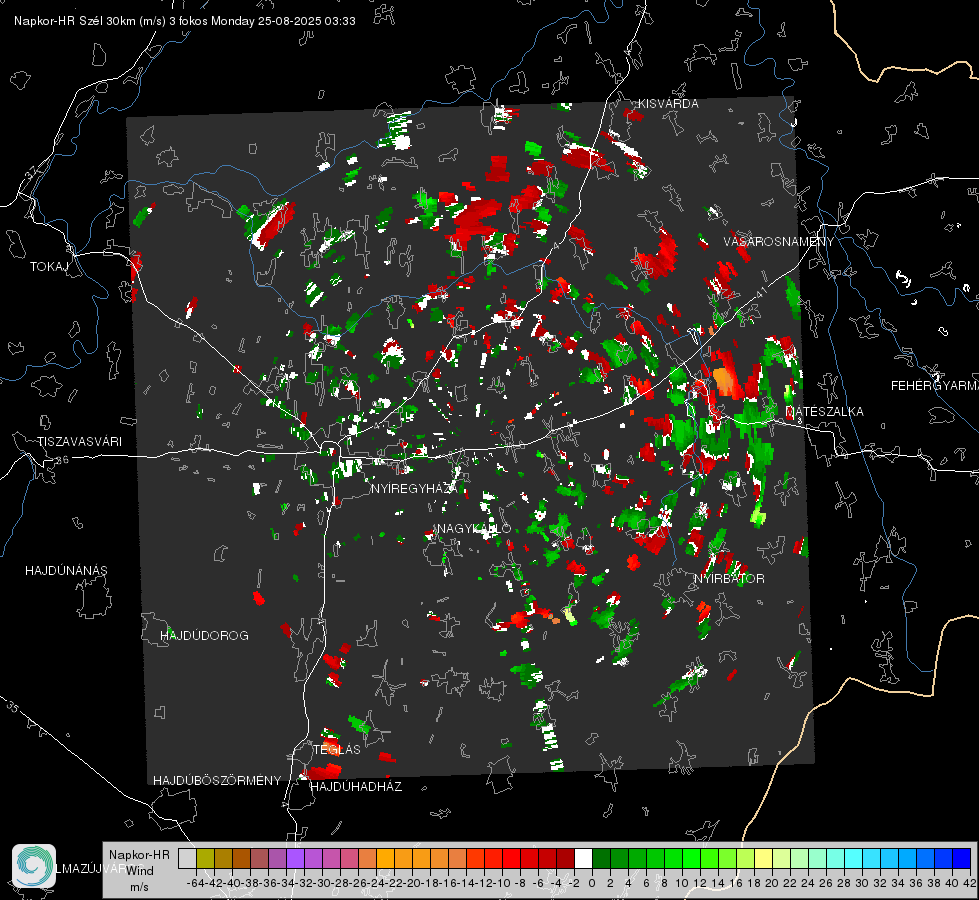
Task: Click the HAJDÚNÁNÁS town label
Action: tap(66, 571)
